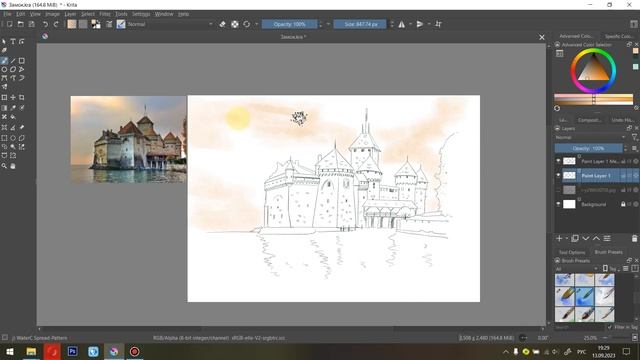This screenshot has height=360, width=640.
Task: Hide the Paint Layer 1 layer
Action: (x=558, y=176)
